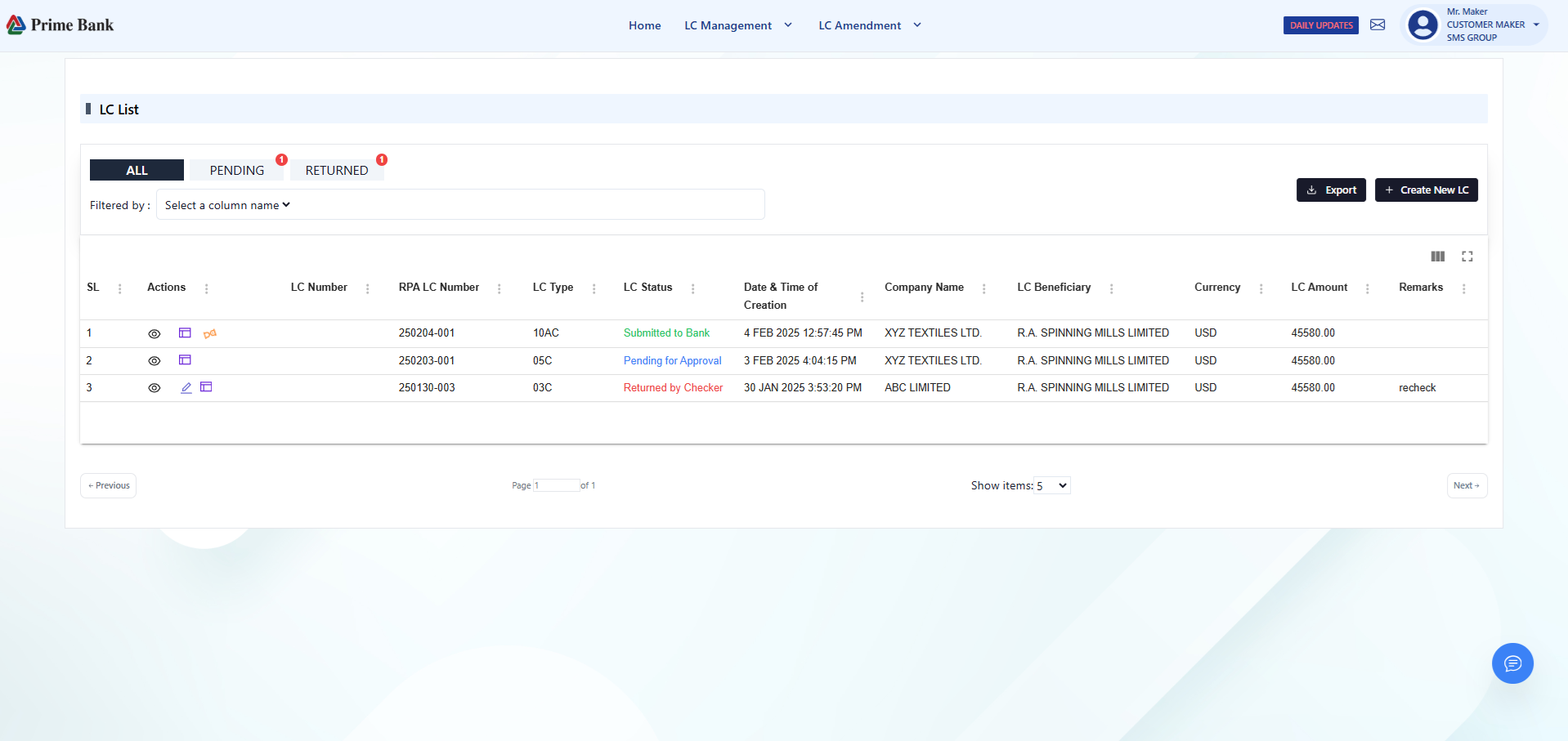This screenshot has width=1568, height=741.
Task: View details of LC 250203-001
Action: coord(154,361)
